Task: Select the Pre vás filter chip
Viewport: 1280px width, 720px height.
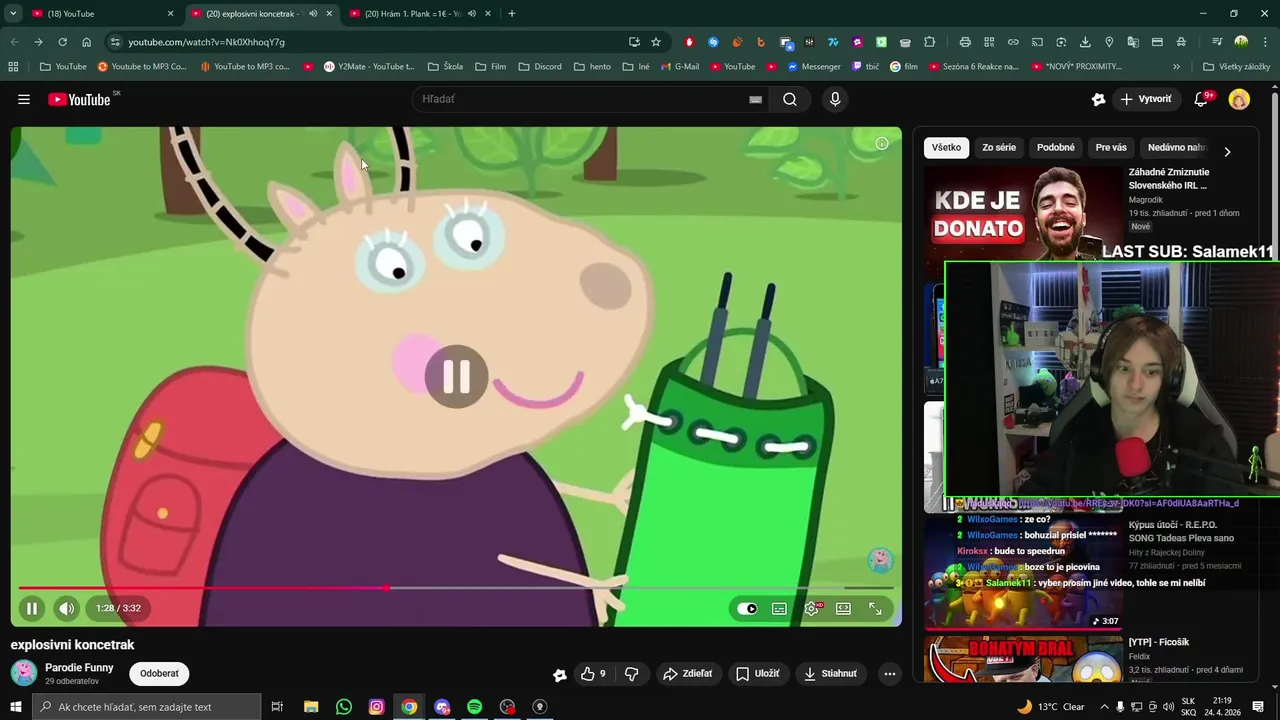Action: pyautogui.click(x=1111, y=147)
